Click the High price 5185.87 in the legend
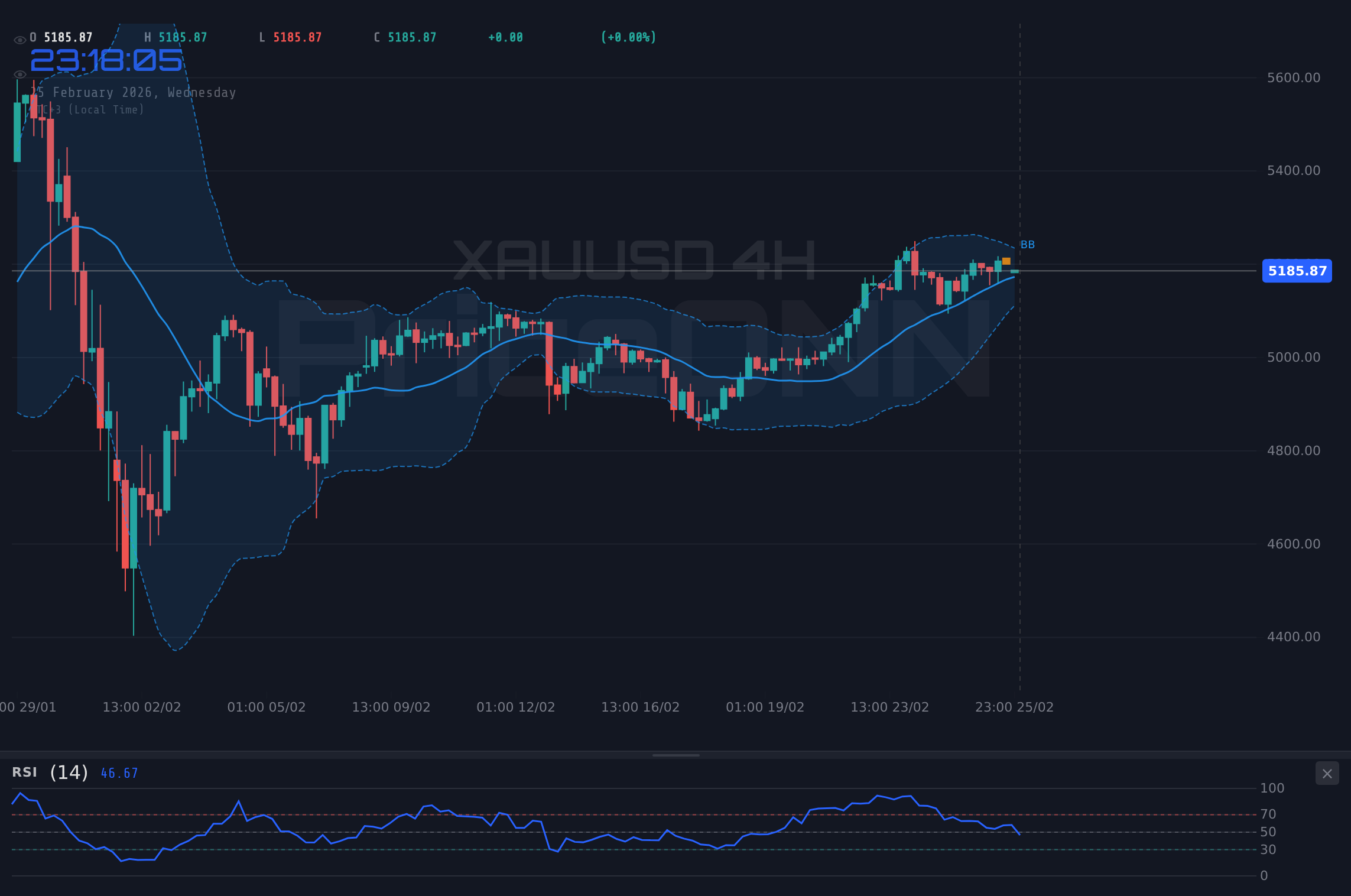 click(182, 37)
